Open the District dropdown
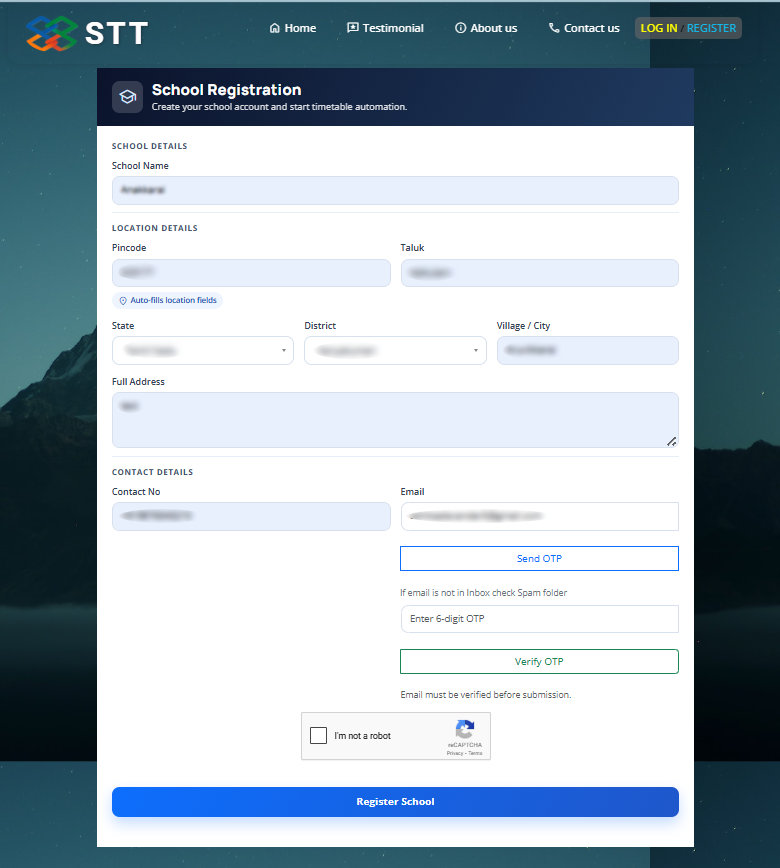The image size is (780, 868). (395, 350)
